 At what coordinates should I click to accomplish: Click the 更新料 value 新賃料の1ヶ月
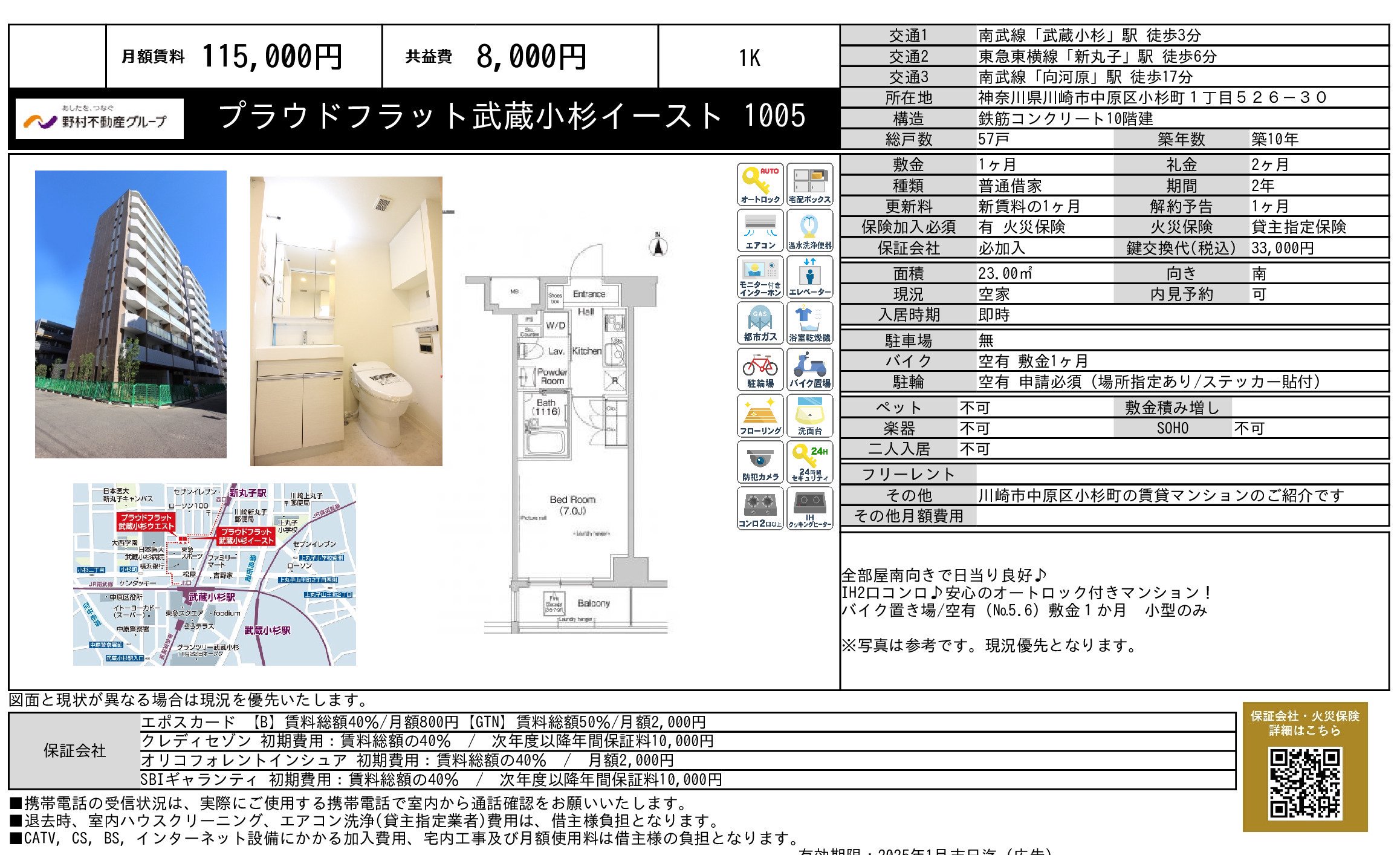coord(1029,206)
